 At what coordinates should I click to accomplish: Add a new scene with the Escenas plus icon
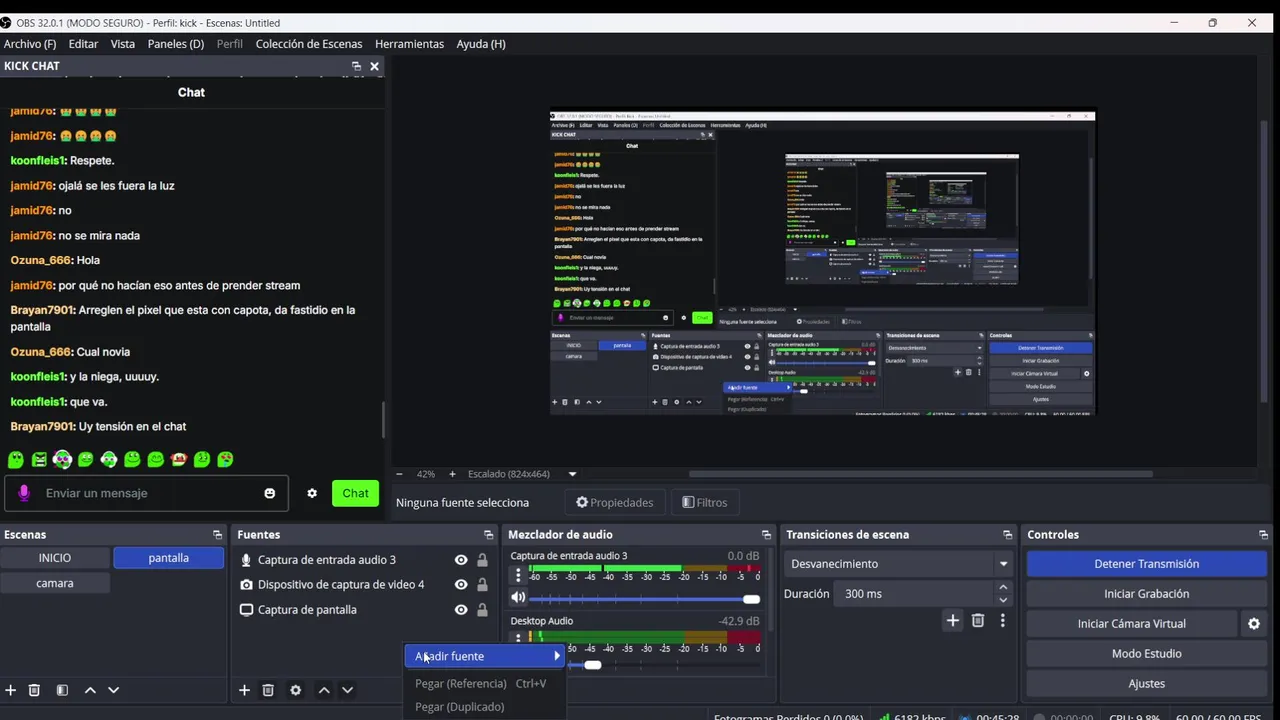[11, 690]
